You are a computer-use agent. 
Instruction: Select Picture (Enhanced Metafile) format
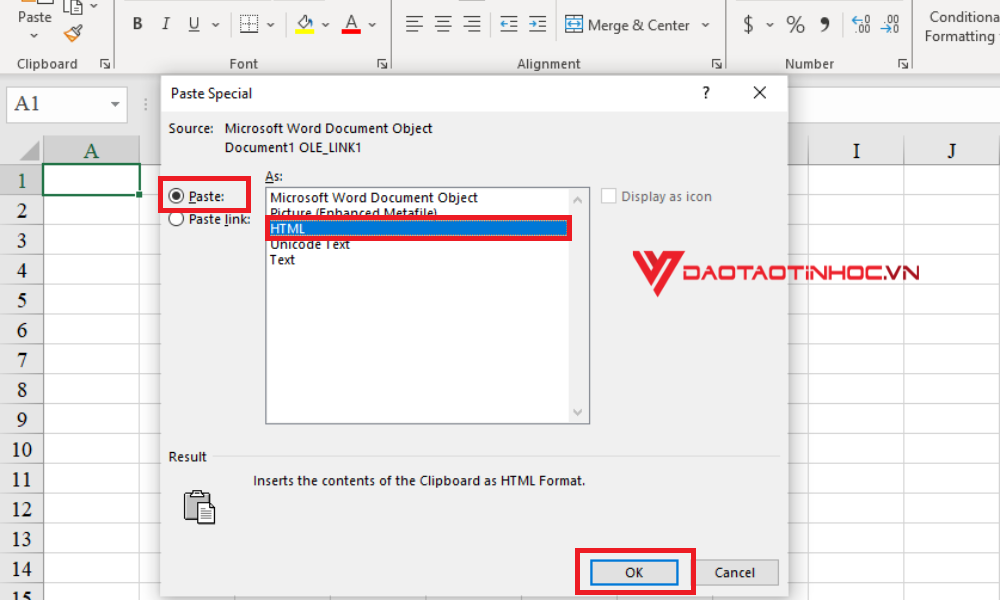[353, 213]
